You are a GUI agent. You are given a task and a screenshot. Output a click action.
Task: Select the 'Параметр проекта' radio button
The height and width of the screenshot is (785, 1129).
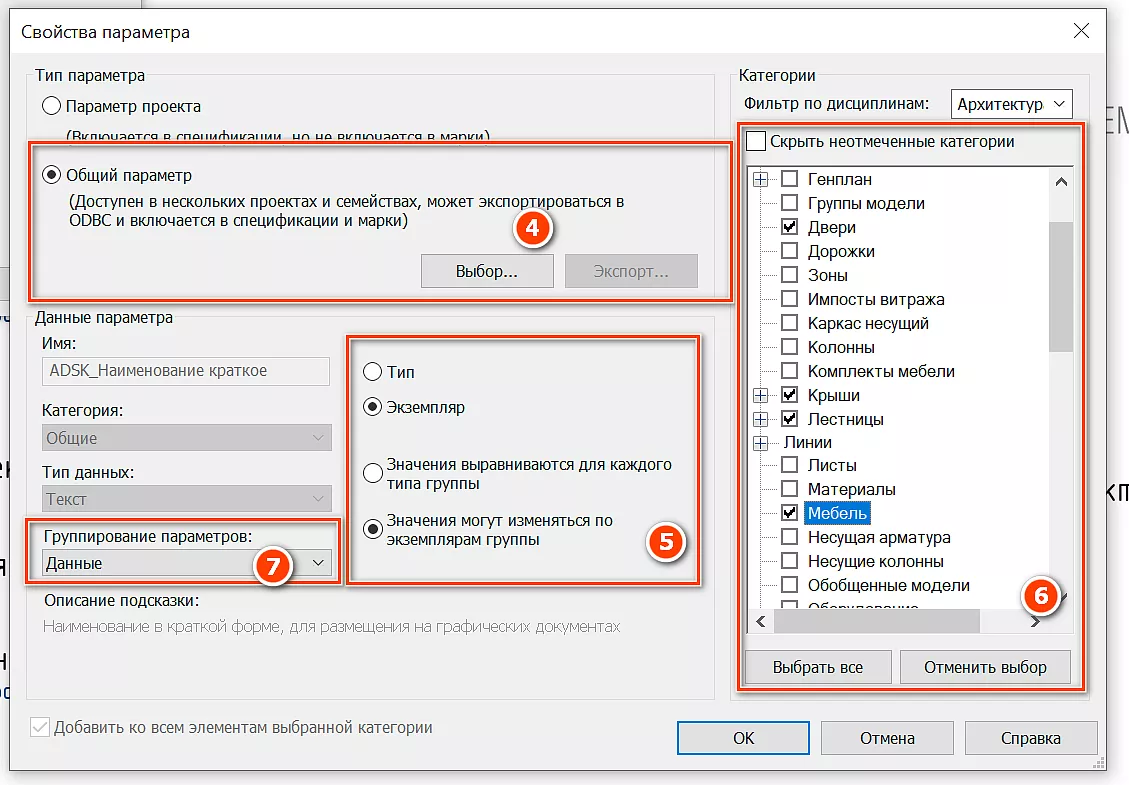pos(51,106)
